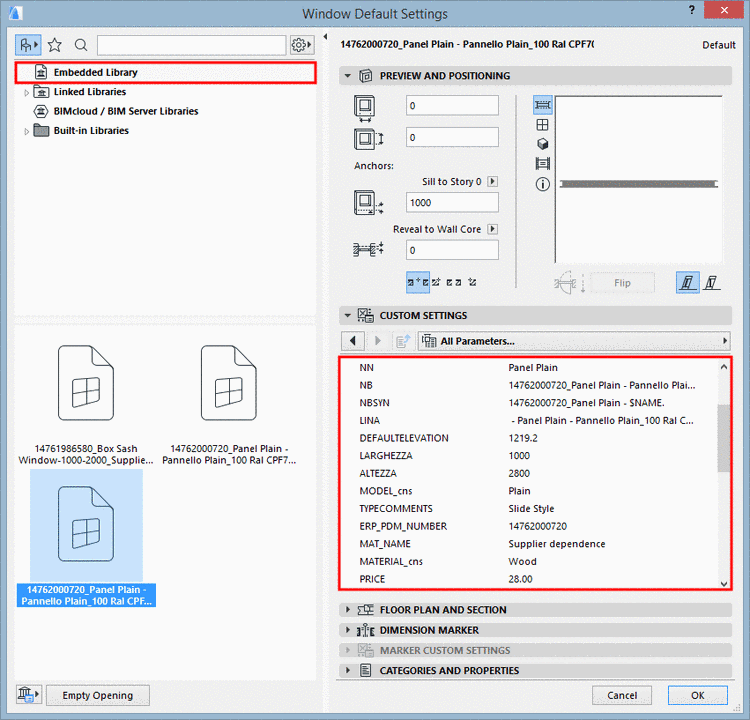Switch preview to elevation grid view

542,125
